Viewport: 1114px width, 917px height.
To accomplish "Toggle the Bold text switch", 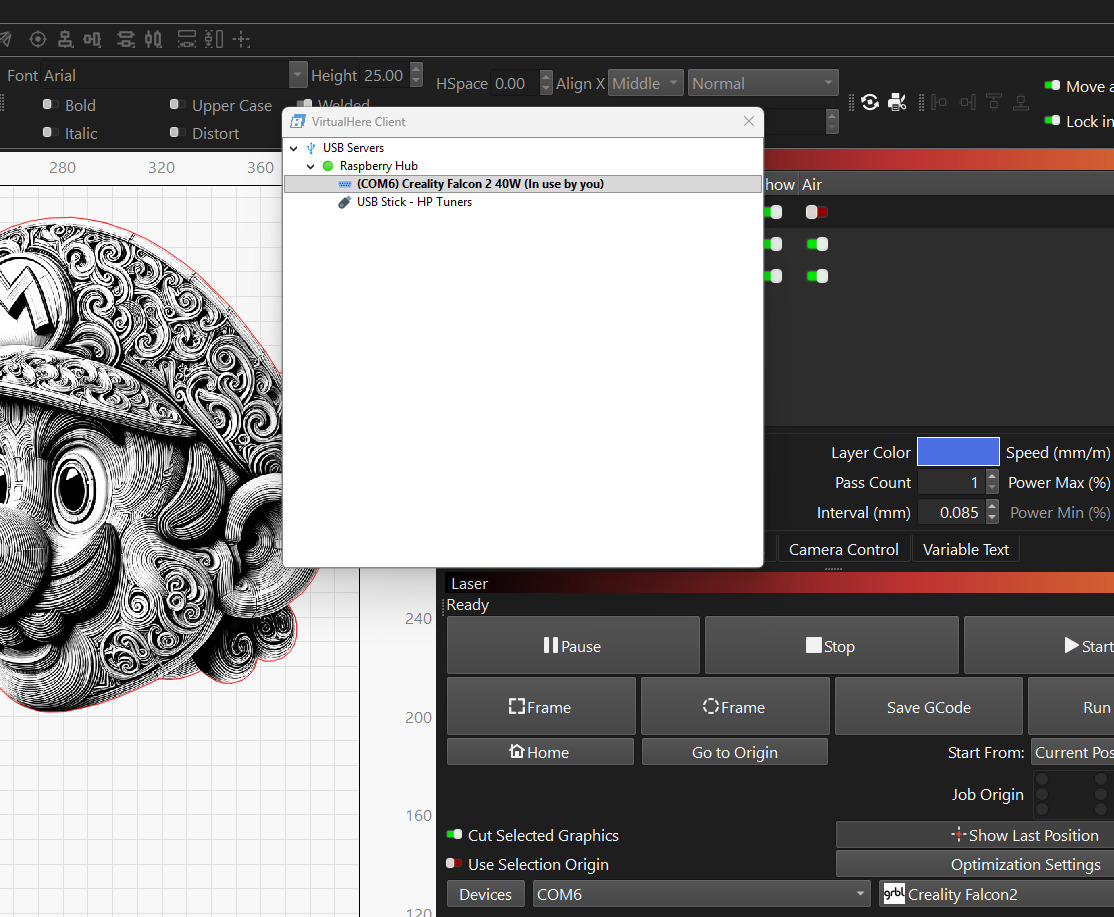I will coord(50,105).
